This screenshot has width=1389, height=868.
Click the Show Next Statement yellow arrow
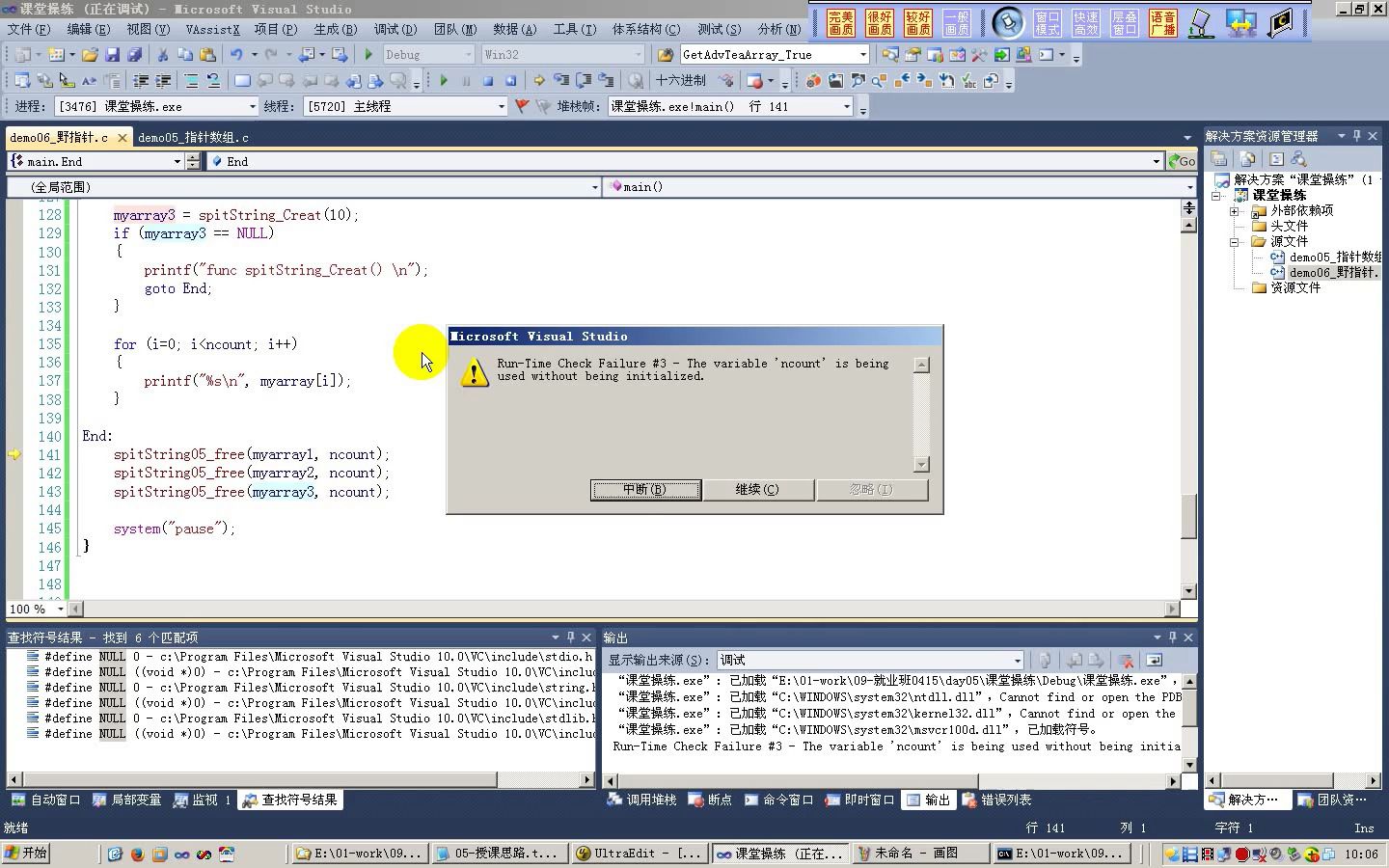tap(539, 80)
